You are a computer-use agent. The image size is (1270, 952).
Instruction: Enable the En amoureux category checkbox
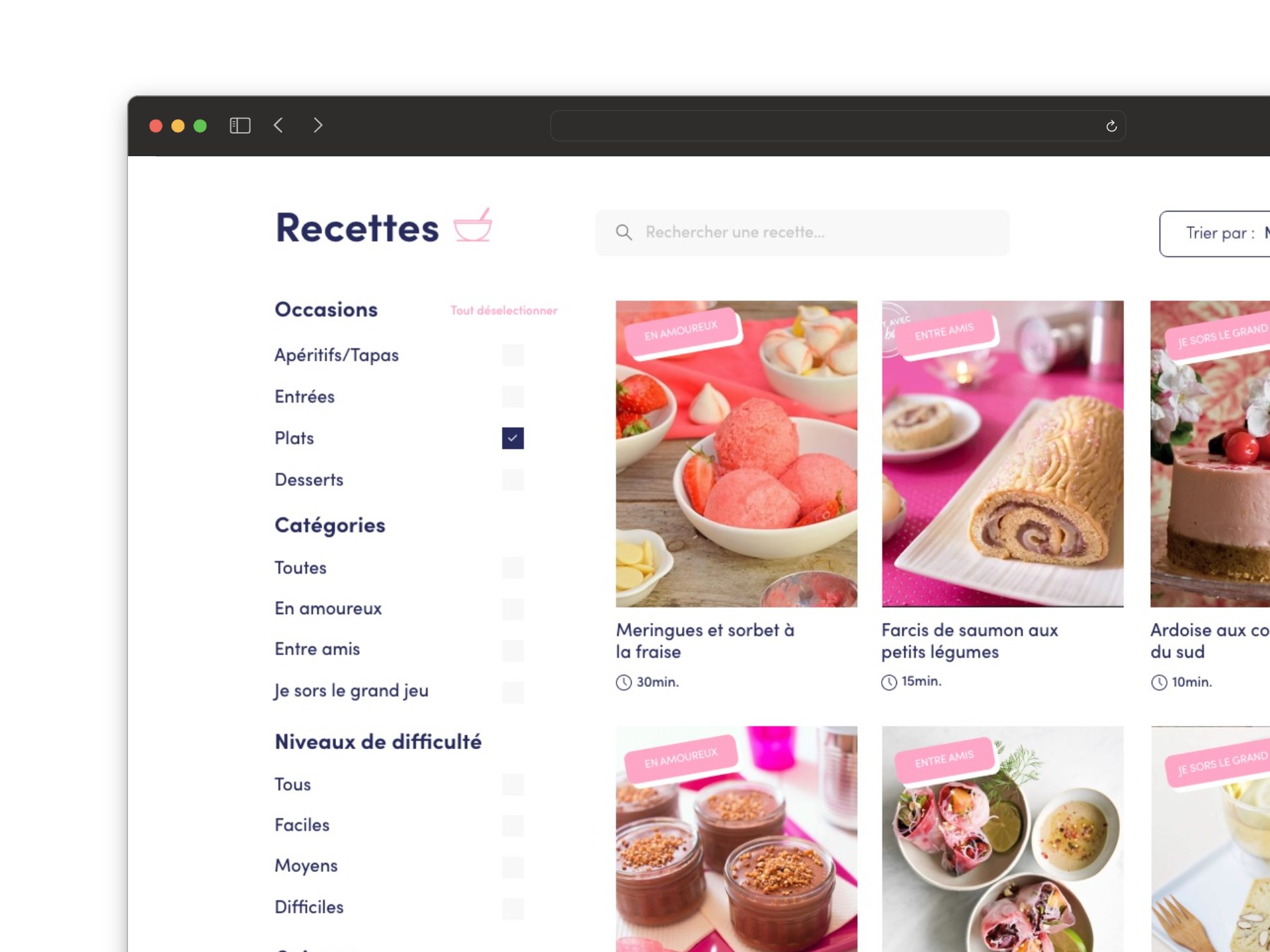point(513,609)
